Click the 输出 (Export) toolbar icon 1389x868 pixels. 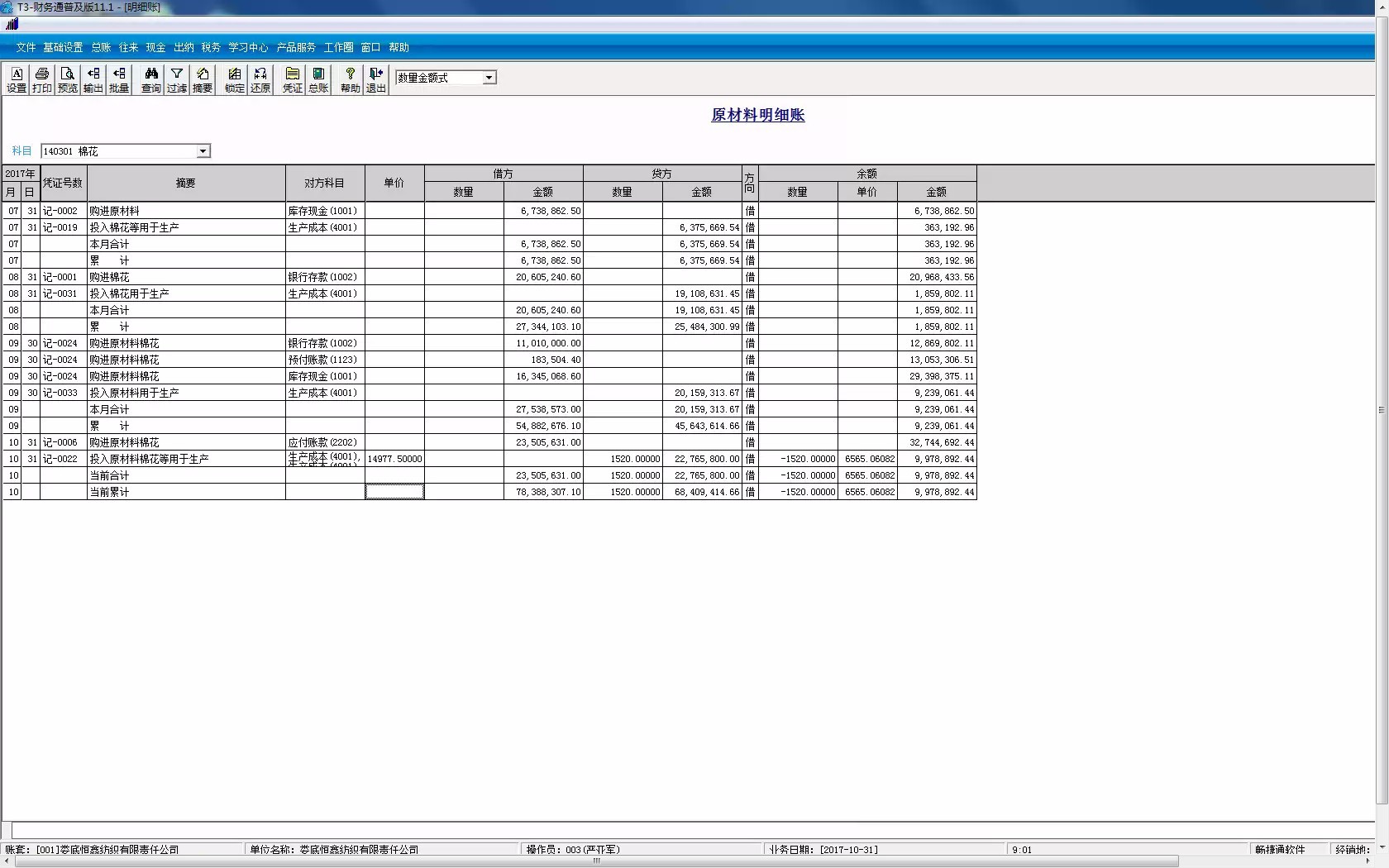coord(93,80)
